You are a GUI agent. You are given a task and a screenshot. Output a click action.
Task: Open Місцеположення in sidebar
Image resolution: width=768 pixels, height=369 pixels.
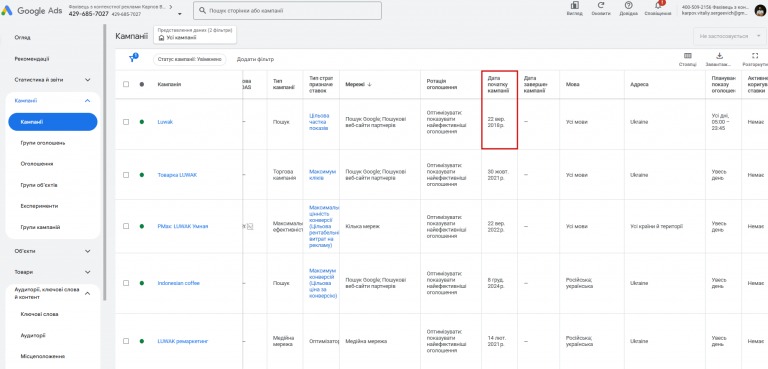43,356
